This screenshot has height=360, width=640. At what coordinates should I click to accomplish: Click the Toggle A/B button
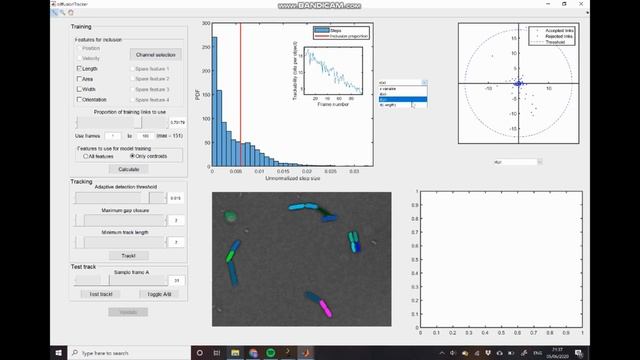pyautogui.click(x=160, y=294)
